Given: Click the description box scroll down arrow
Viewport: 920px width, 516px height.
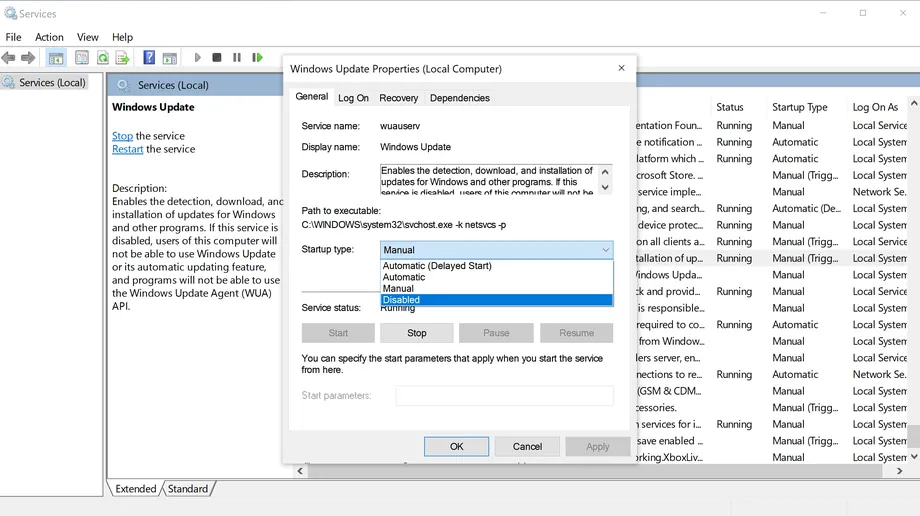Looking at the screenshot, I should 606,187.
